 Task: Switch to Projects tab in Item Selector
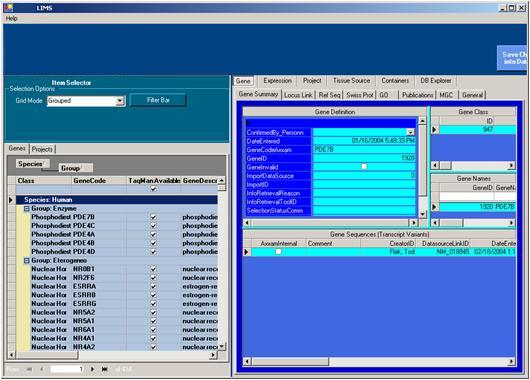pos(42,149)
